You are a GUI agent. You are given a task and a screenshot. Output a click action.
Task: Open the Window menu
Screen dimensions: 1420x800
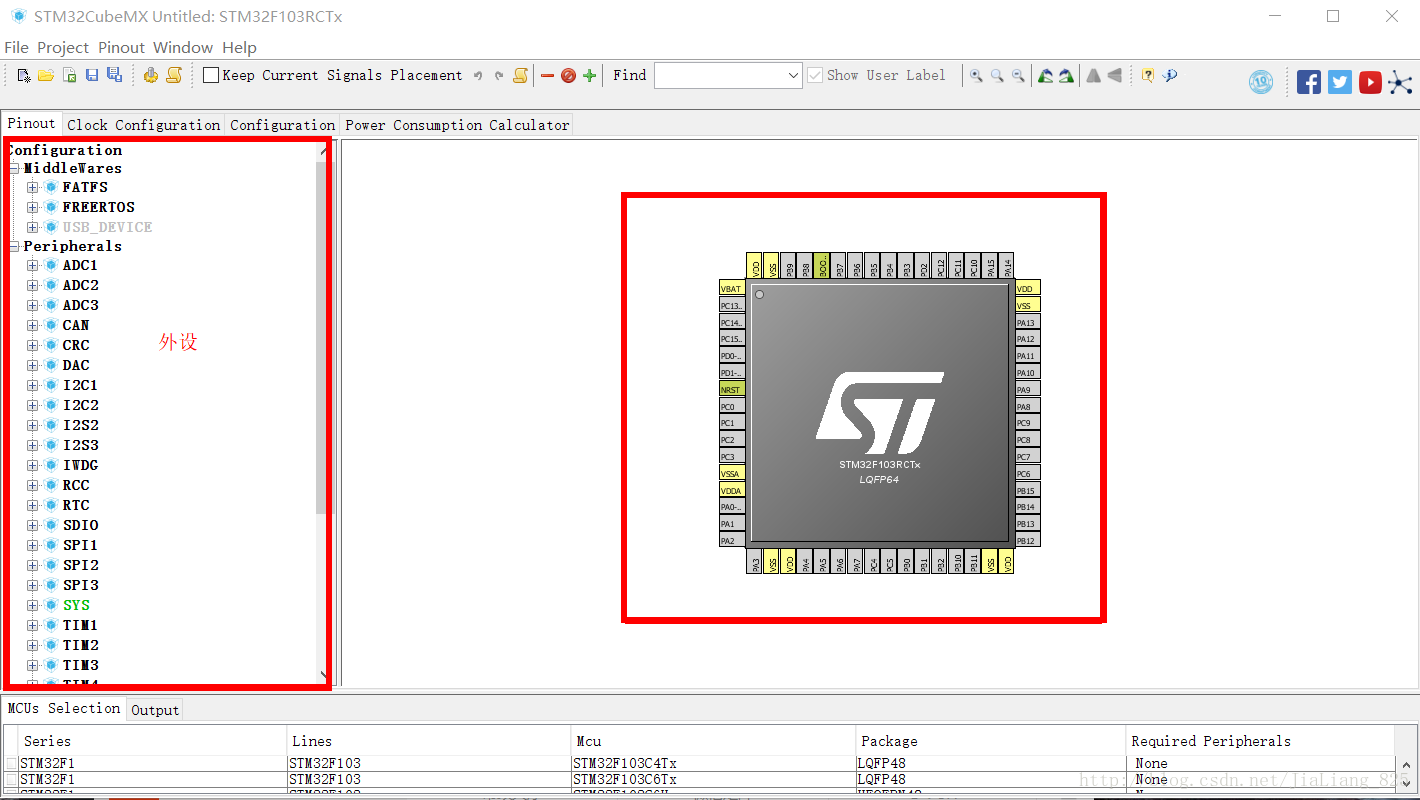pos(183,47)
